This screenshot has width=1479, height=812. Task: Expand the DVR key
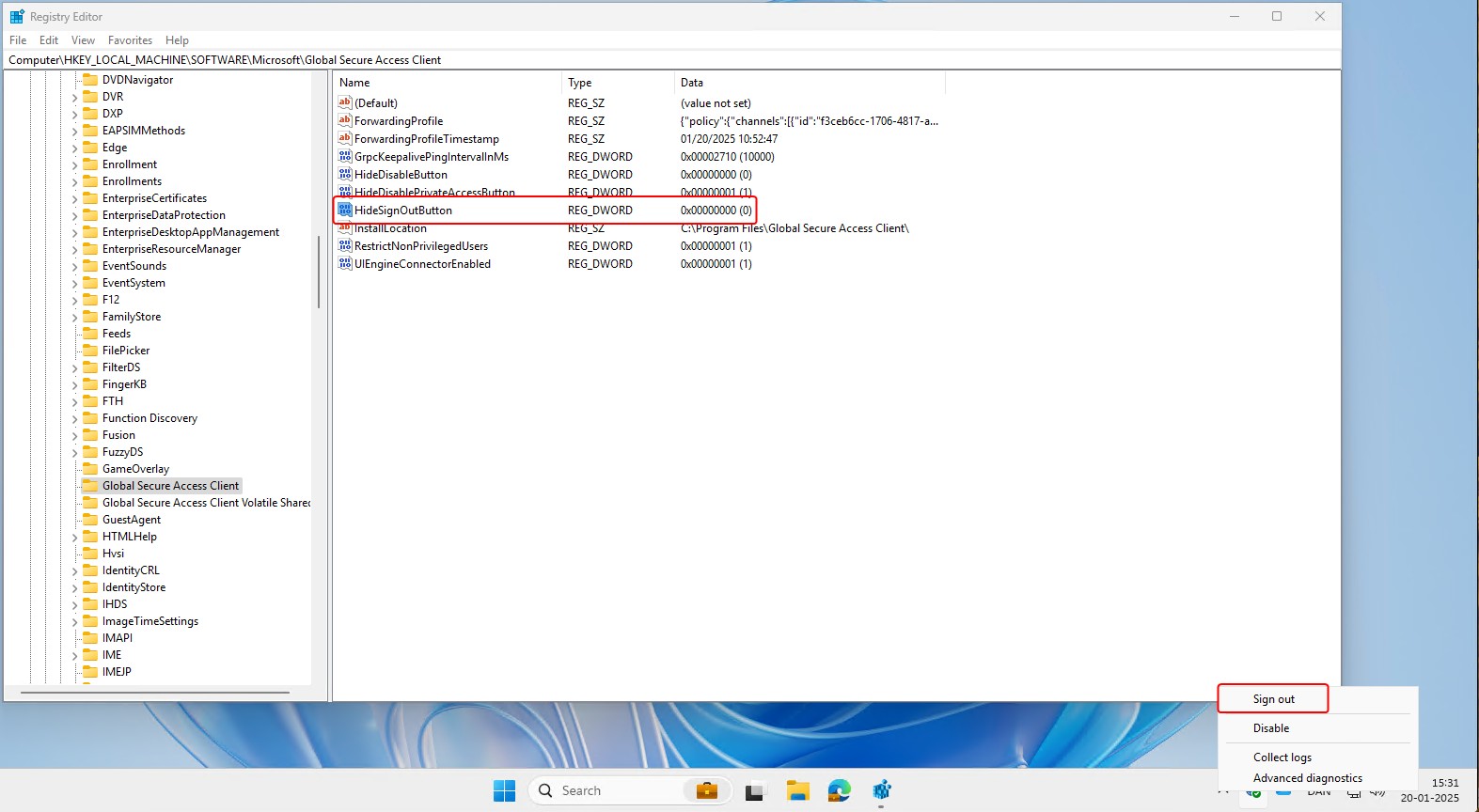(x=74, y=97)
